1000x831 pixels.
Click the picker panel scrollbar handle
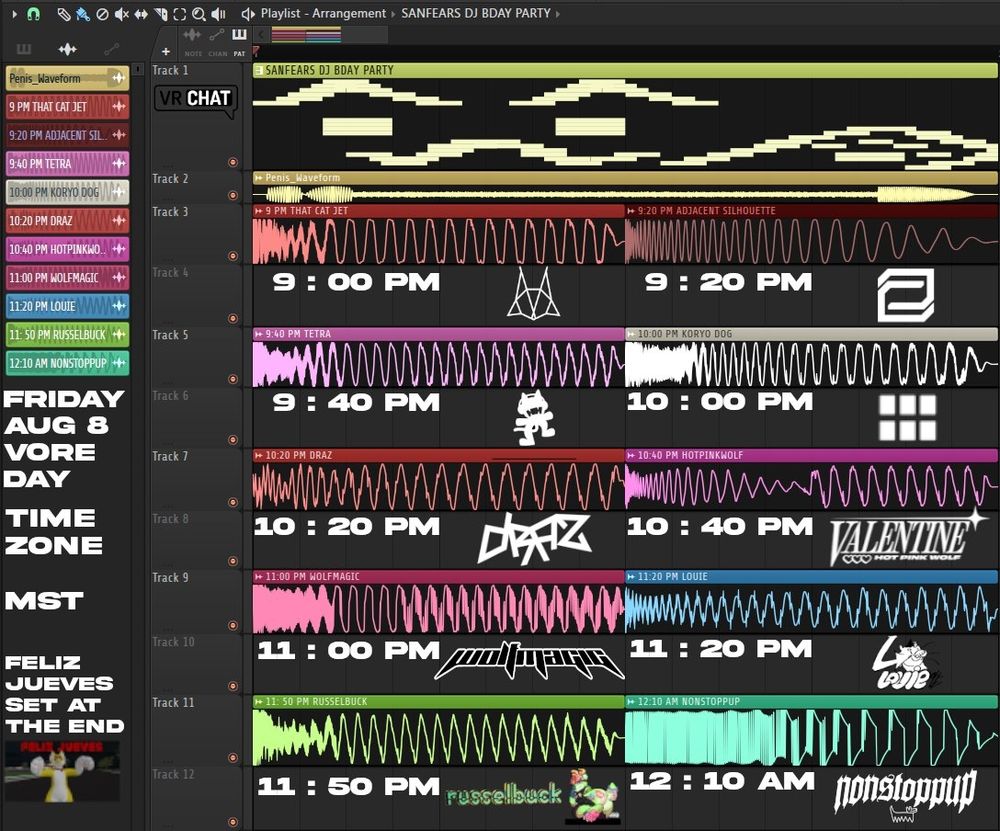tap(139, 70)
